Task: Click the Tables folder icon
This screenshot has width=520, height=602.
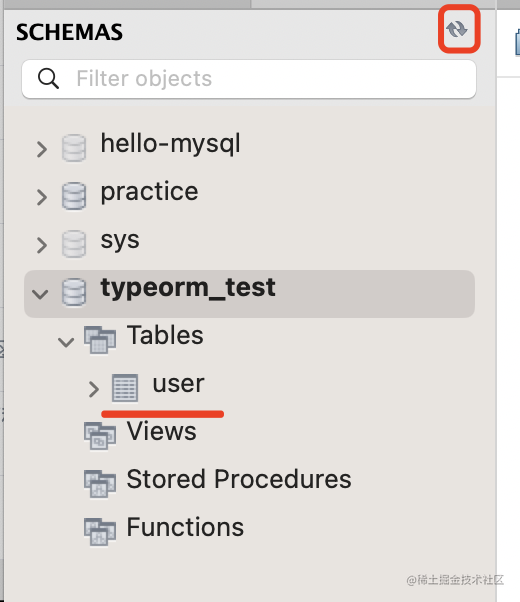Action: click(x=100, y=340)
